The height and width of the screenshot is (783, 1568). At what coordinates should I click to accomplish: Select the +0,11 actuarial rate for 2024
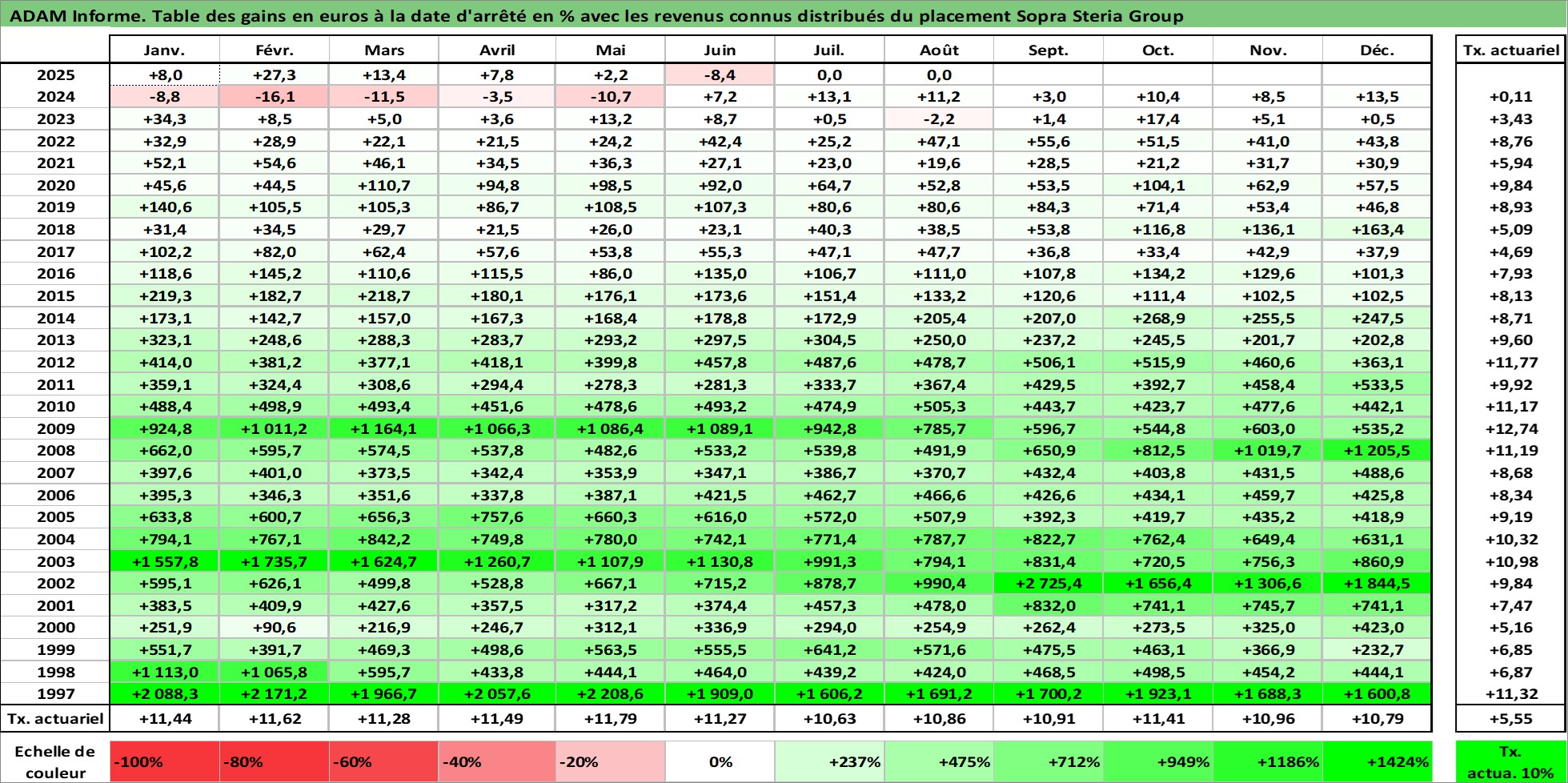point(1510,97)
